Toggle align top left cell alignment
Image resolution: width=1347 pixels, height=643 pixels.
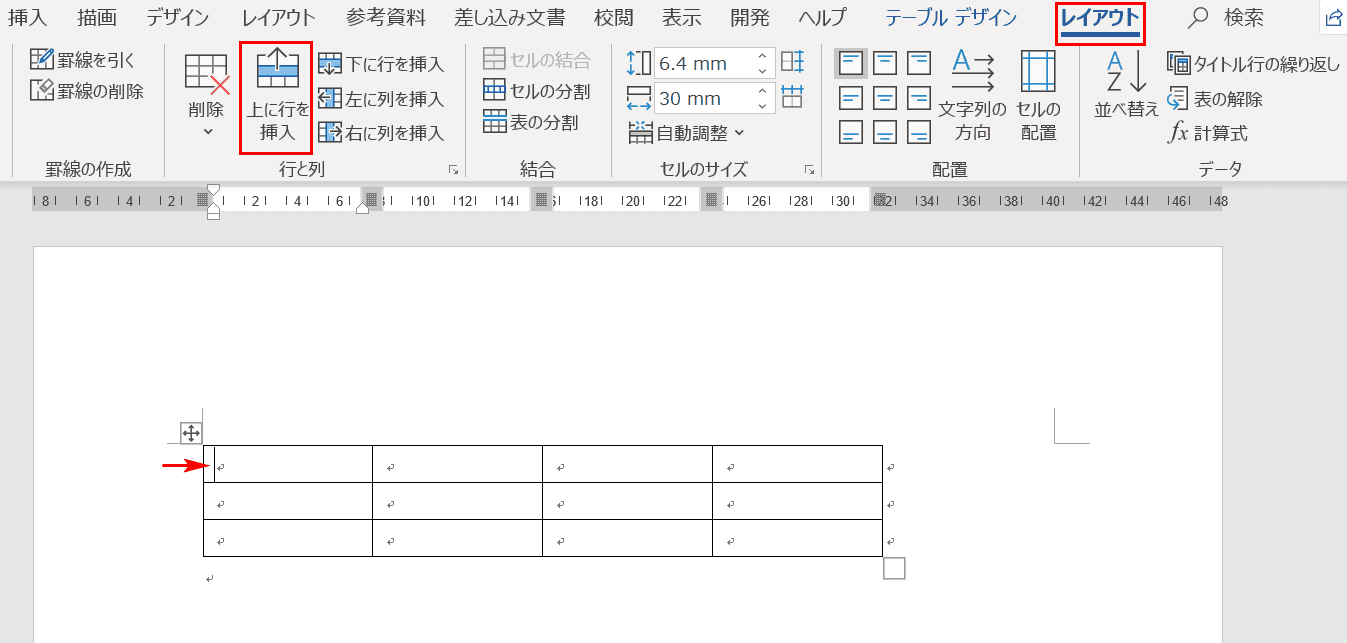[x=851, y=63]
